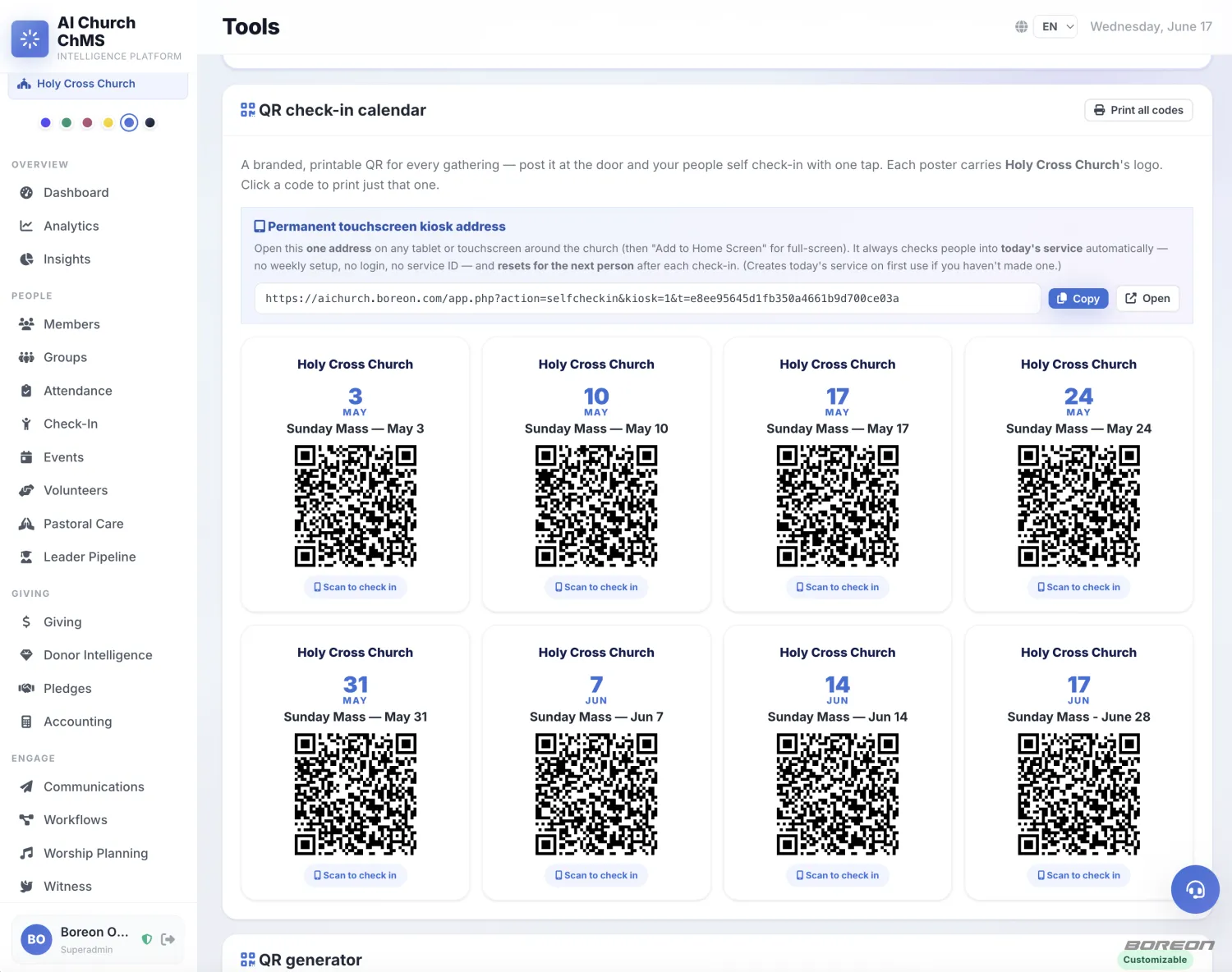This screenshot has height=972, width=1232.
Task: Open the support headset chat bubble
Action: tap(1195, 889)
